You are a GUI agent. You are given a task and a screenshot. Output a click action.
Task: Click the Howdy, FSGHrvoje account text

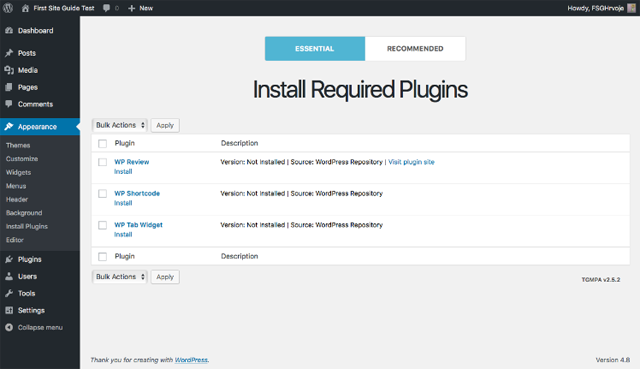(x=596, y=8)
